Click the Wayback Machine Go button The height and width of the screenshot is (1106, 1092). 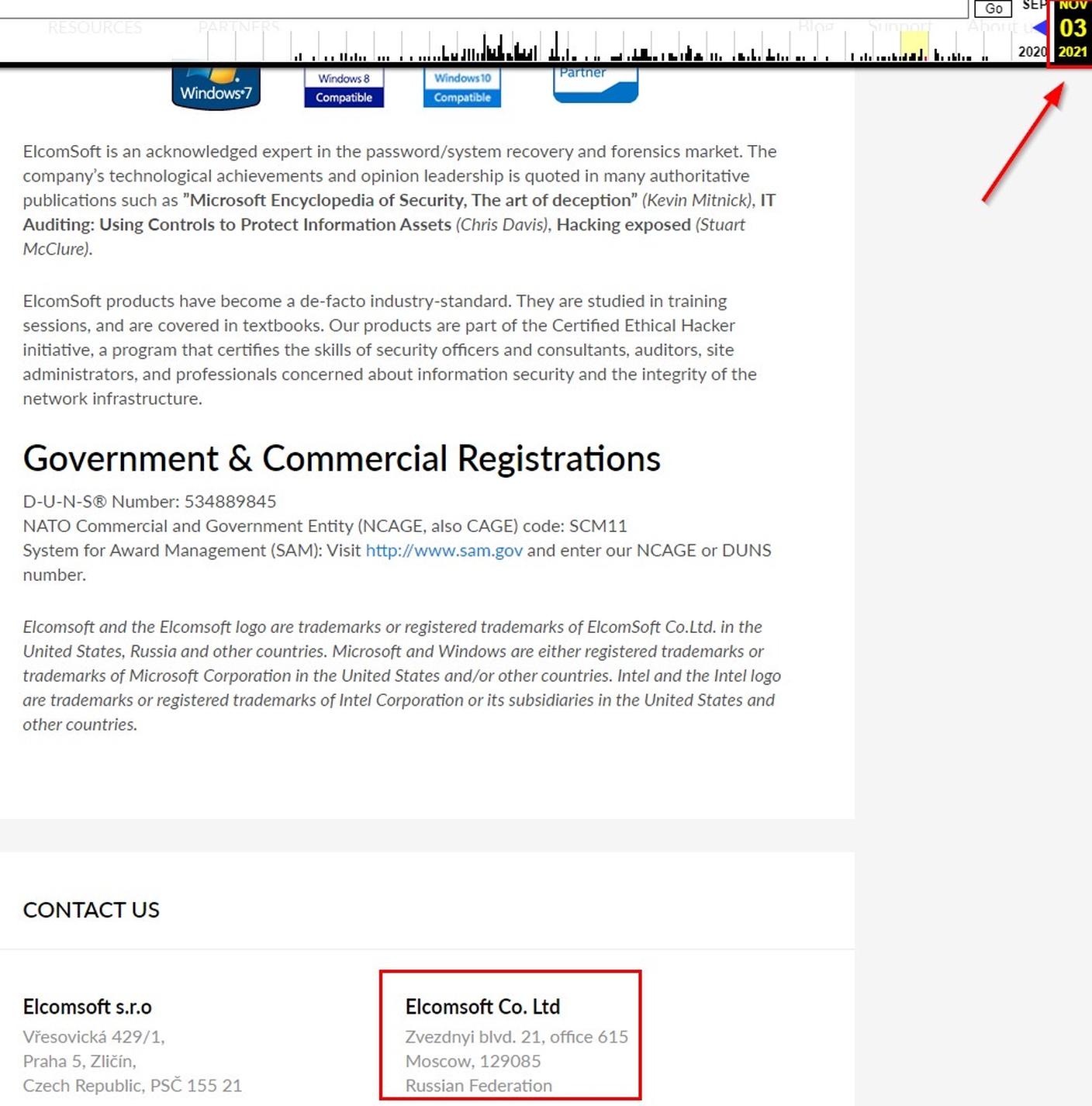[x=993, y=9]
